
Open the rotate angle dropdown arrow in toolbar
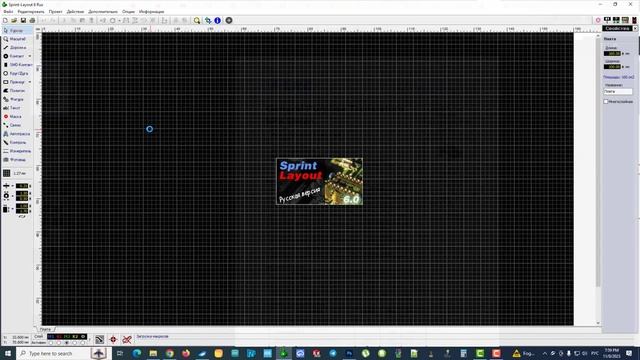point(119,20)
